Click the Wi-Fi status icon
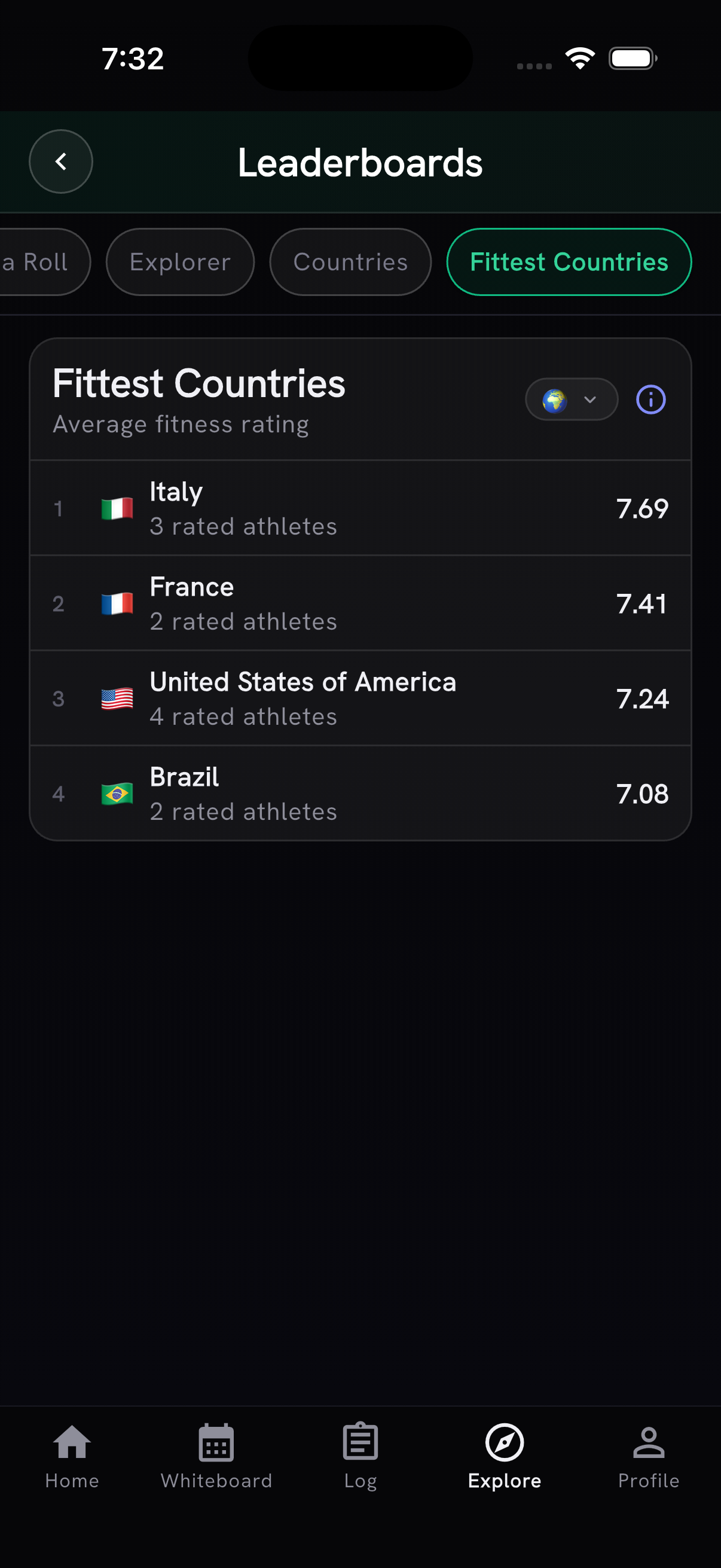This screenshot has height=1568, width=721. pos(580,59)
